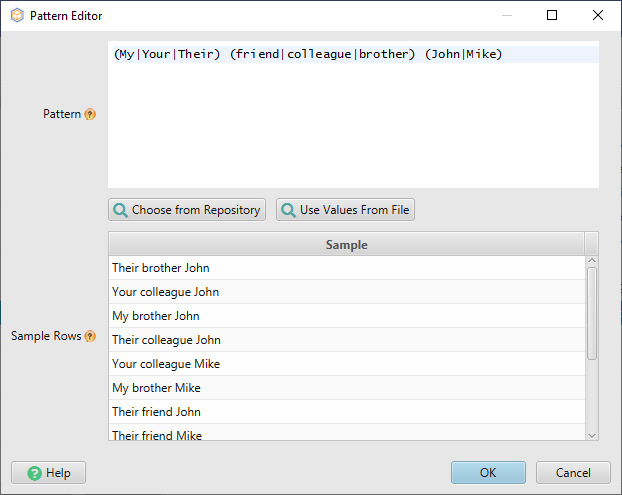Click the Sample Rows help hint icon
This screenshot has width=622, height=495.
90,336
